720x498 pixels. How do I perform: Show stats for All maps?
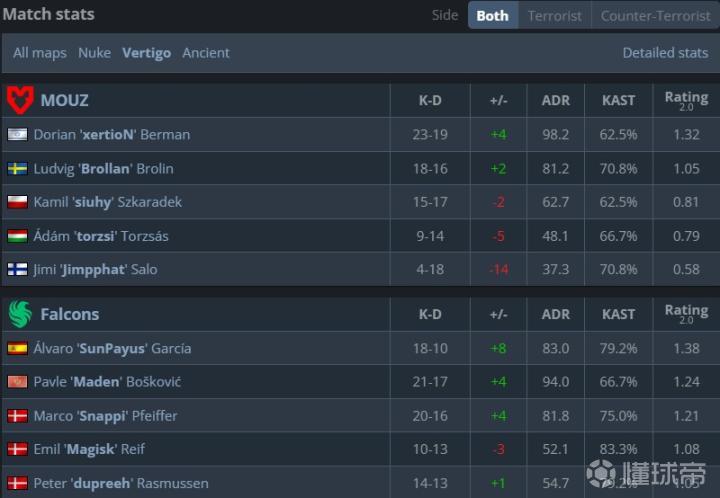pos(40,52)
